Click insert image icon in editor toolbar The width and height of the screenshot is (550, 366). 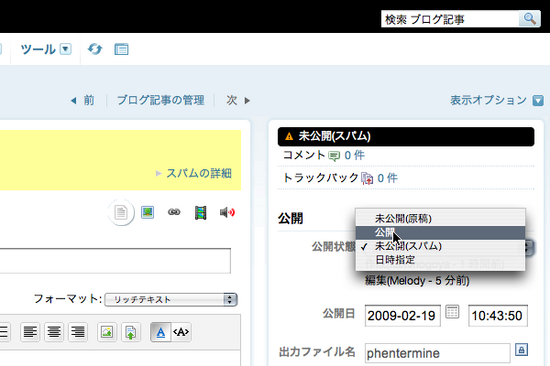[107, 332]
